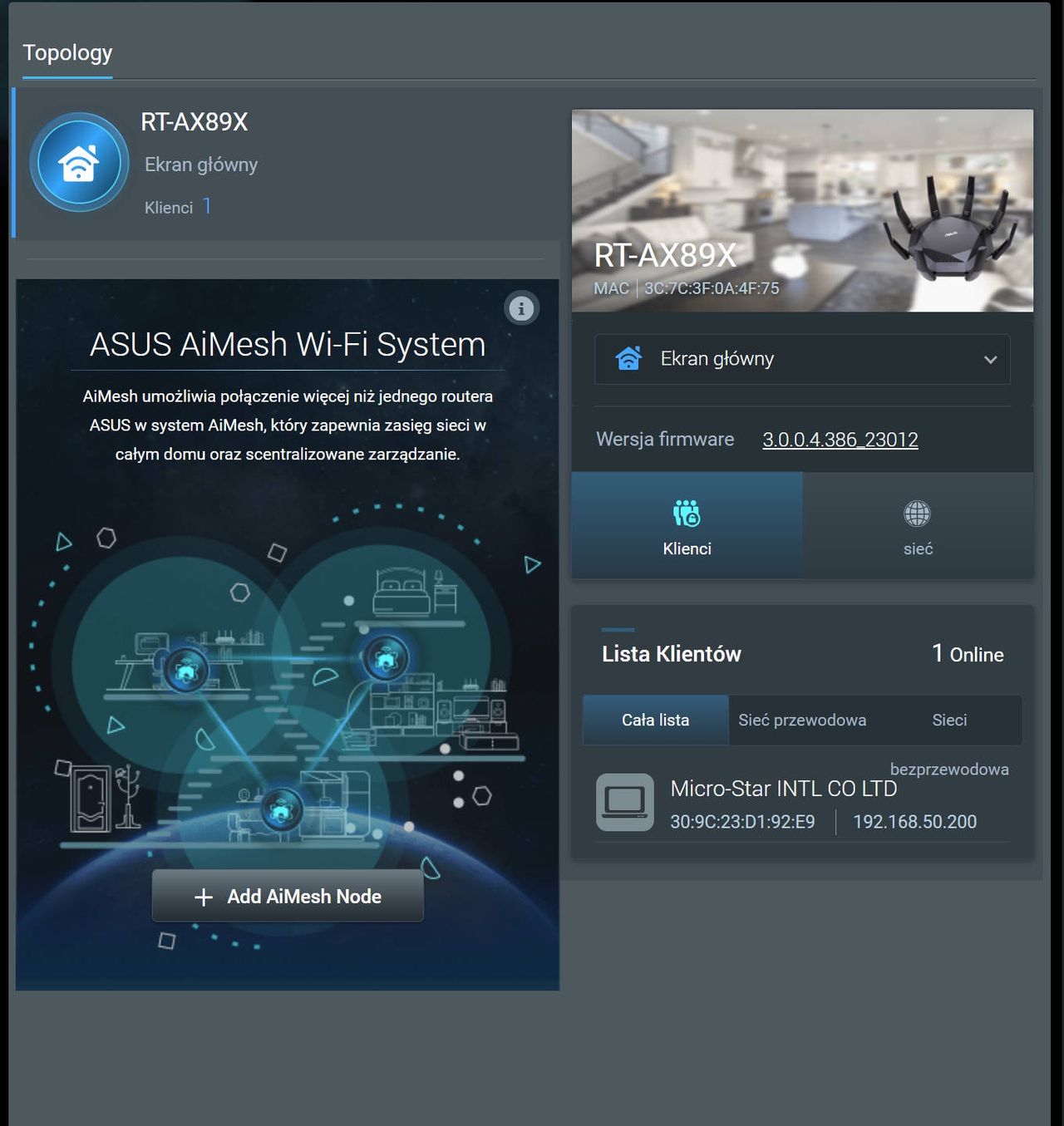Screen dimensions: 1064x1126
Task: Switch to the sieć tab
Action: 919,525
